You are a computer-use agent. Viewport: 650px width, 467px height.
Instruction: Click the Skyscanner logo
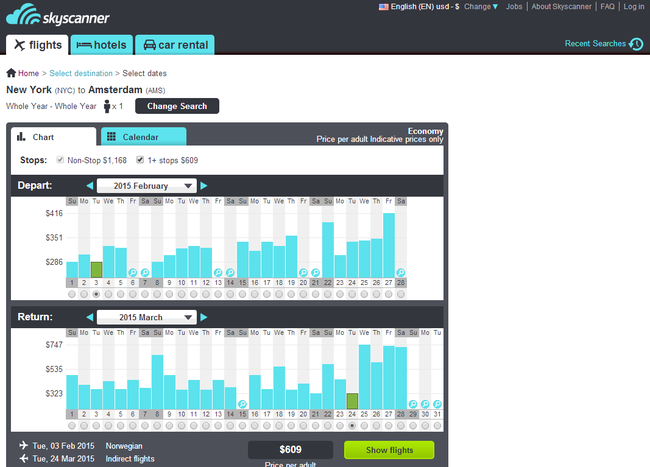point(58,17)
